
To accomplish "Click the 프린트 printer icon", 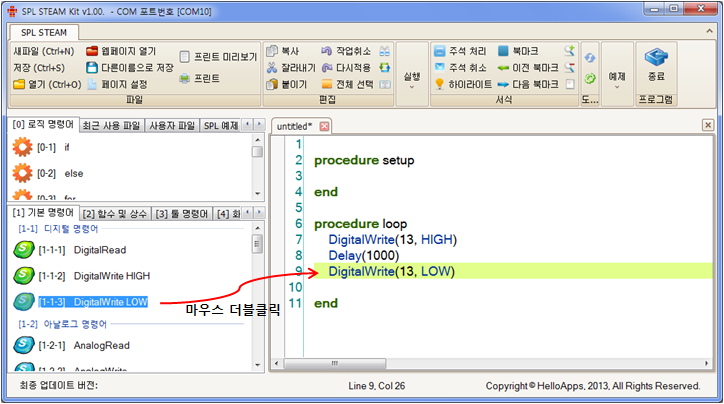I will [x=185, y=78].
